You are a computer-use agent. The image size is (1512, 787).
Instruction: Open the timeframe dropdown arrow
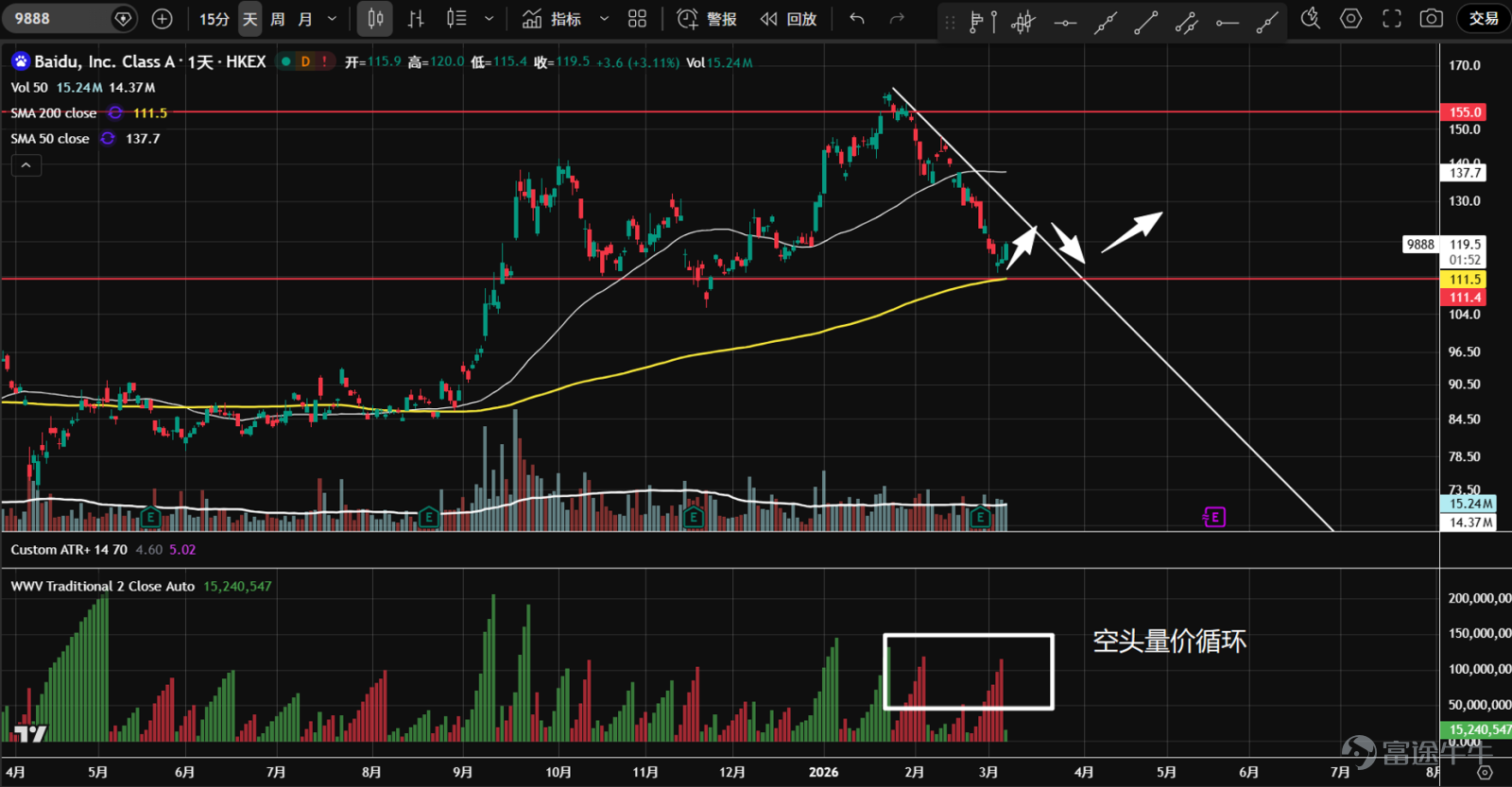click(332, 19)
